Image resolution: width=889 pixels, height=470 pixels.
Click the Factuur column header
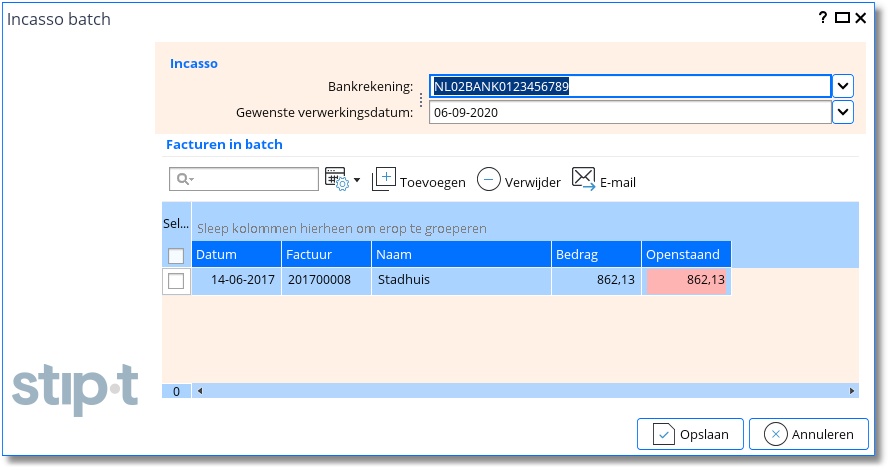click(x=326, y=255)
